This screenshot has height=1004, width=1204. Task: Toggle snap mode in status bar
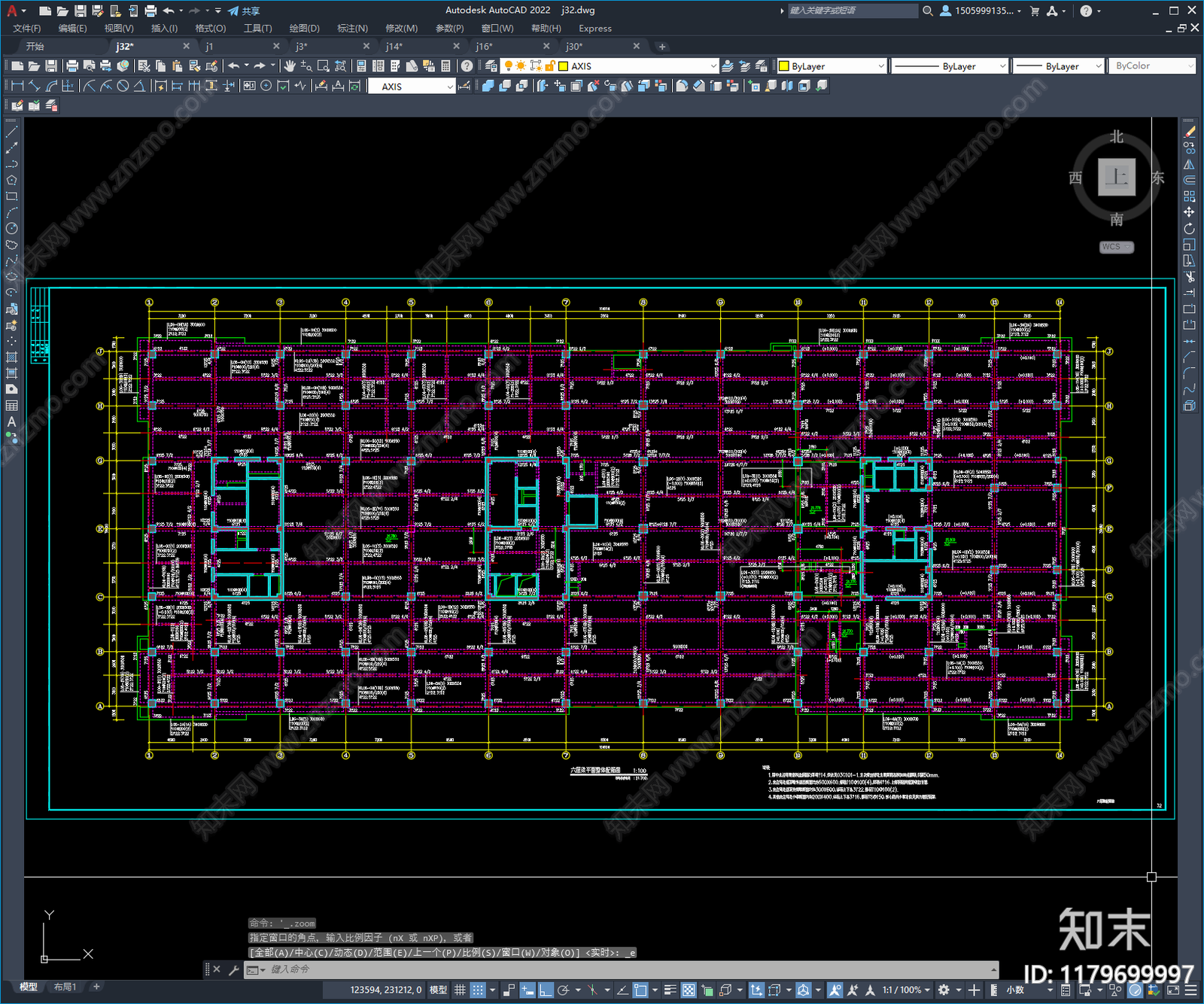[477, 990]
